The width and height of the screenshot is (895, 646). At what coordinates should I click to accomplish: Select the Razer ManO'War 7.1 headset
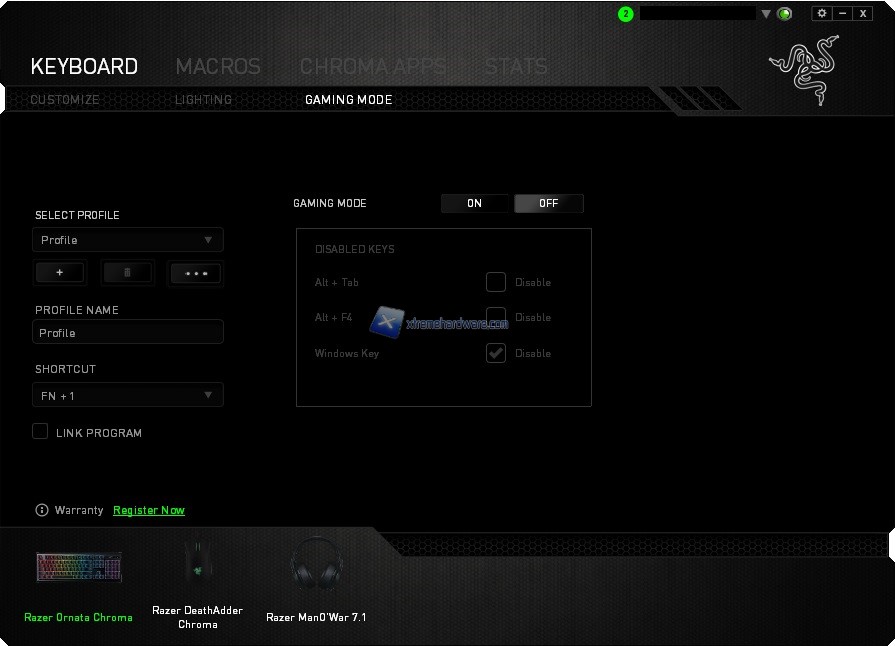click(316, 568)
